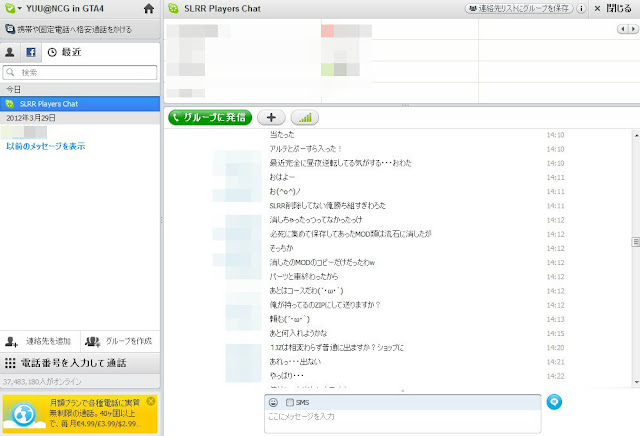
Task: Click the Skype status icon at top left
Action: (x=10, y=8)
